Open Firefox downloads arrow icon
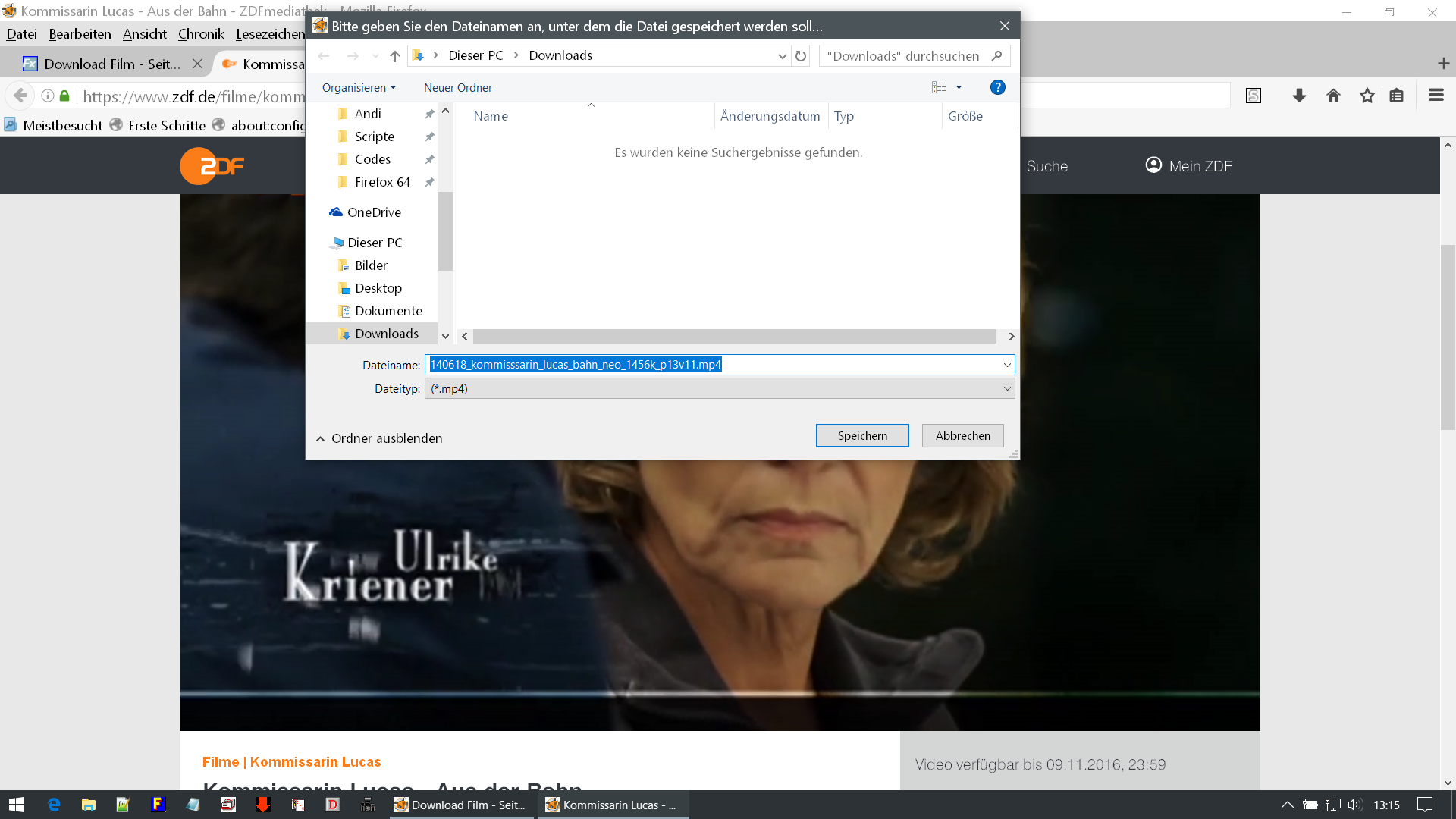Screen dimensions: 1456x819 [x=1299, y=96]
